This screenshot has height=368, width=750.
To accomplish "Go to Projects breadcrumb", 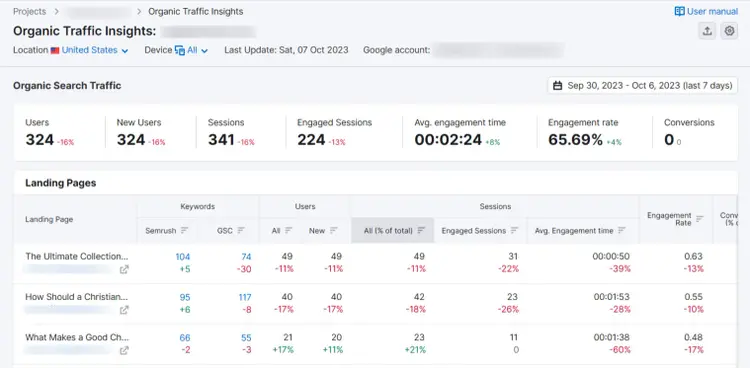I will [x=30, y=11].
